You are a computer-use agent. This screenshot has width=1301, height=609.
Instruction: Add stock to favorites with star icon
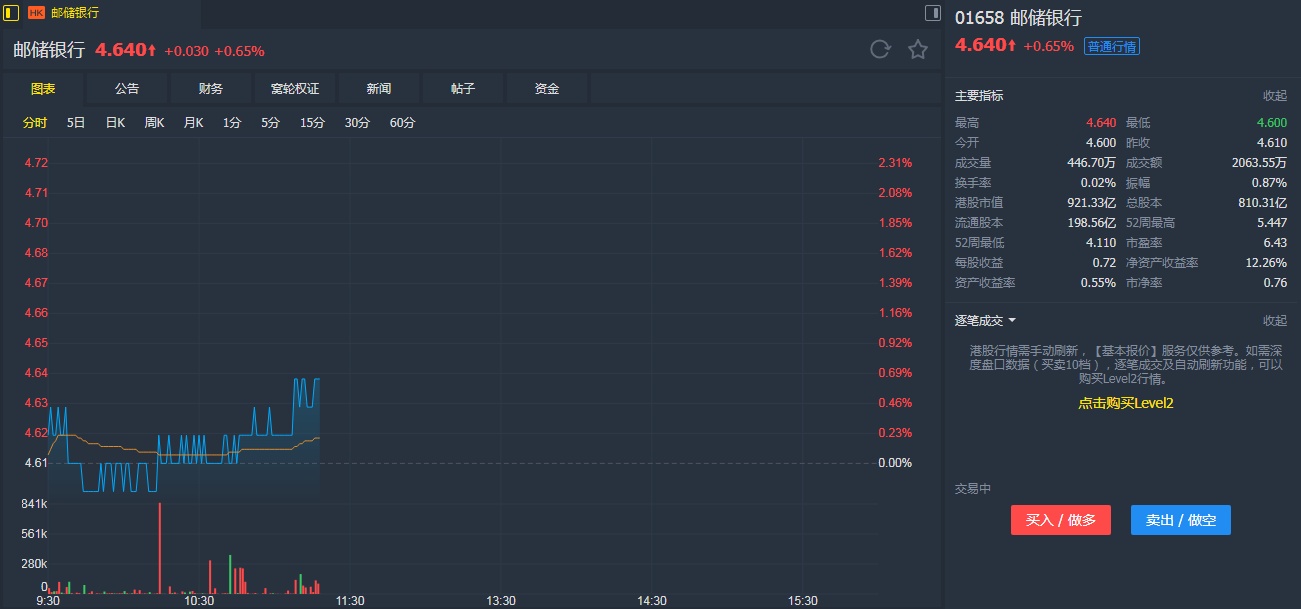pos(918,49)
